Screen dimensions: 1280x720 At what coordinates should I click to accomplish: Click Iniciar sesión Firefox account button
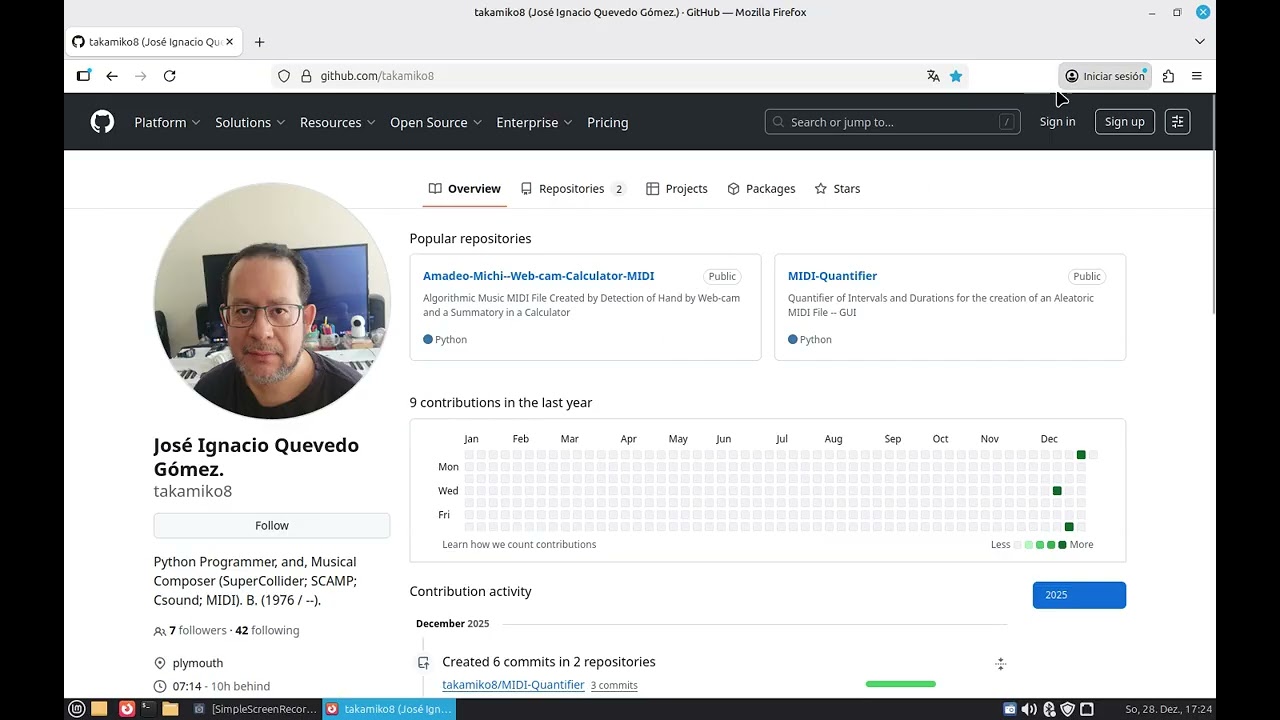[1105, 76]
